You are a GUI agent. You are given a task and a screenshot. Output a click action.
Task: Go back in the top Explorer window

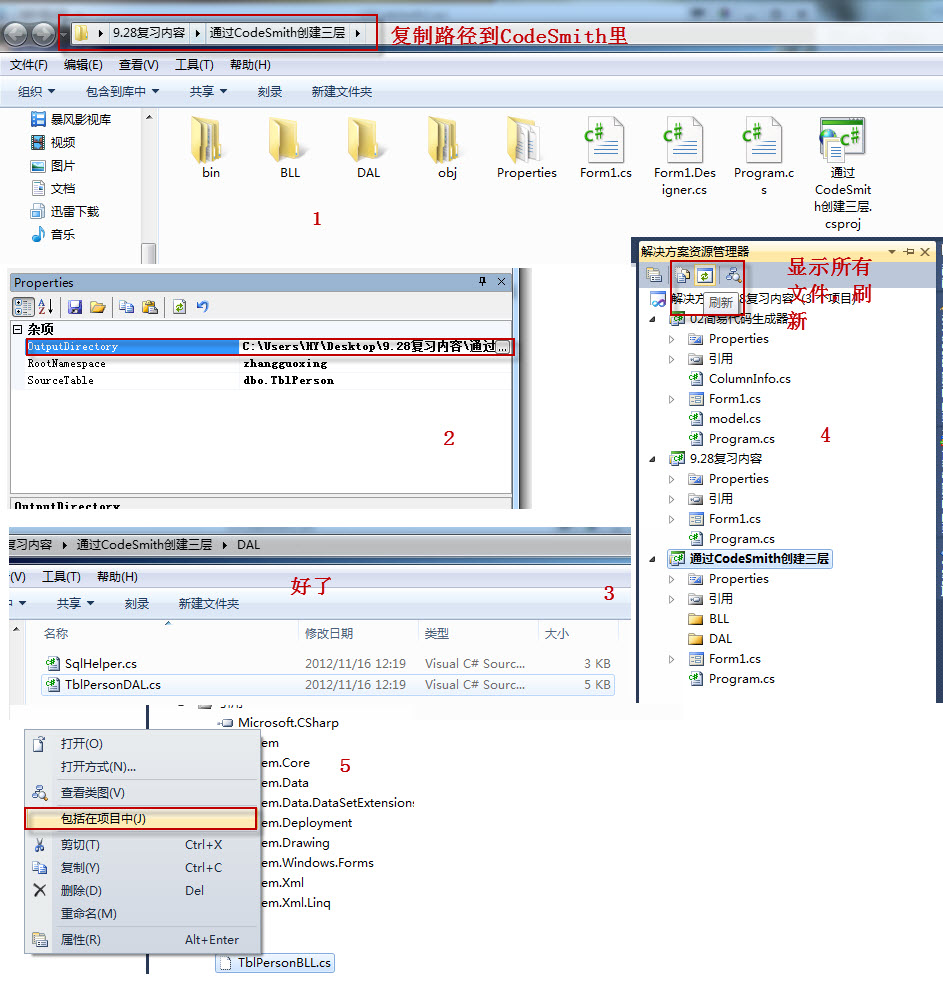pyautogui.click(x=15, y=34)
